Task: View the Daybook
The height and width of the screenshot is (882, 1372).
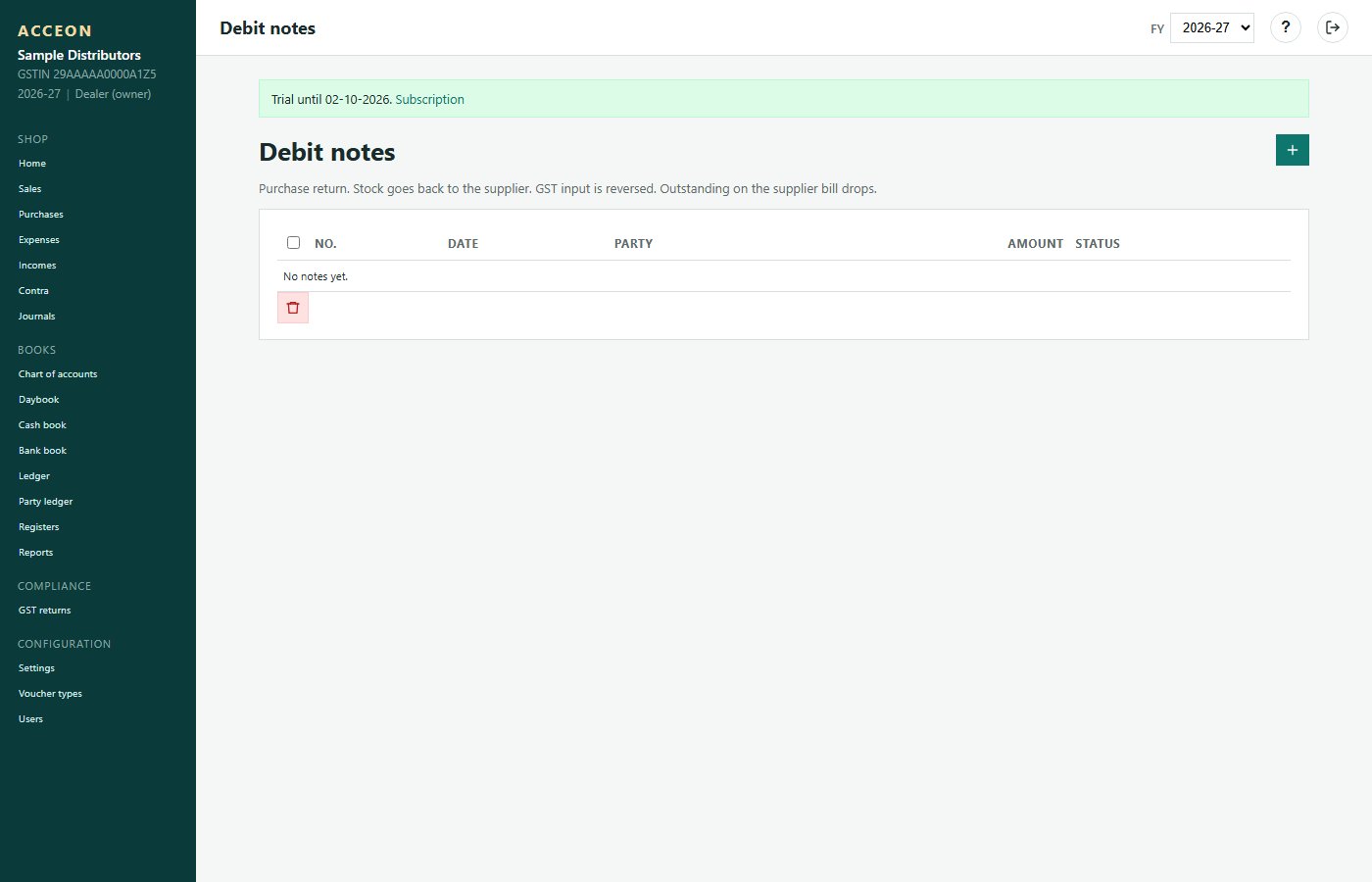Action: tap(39, 400)
